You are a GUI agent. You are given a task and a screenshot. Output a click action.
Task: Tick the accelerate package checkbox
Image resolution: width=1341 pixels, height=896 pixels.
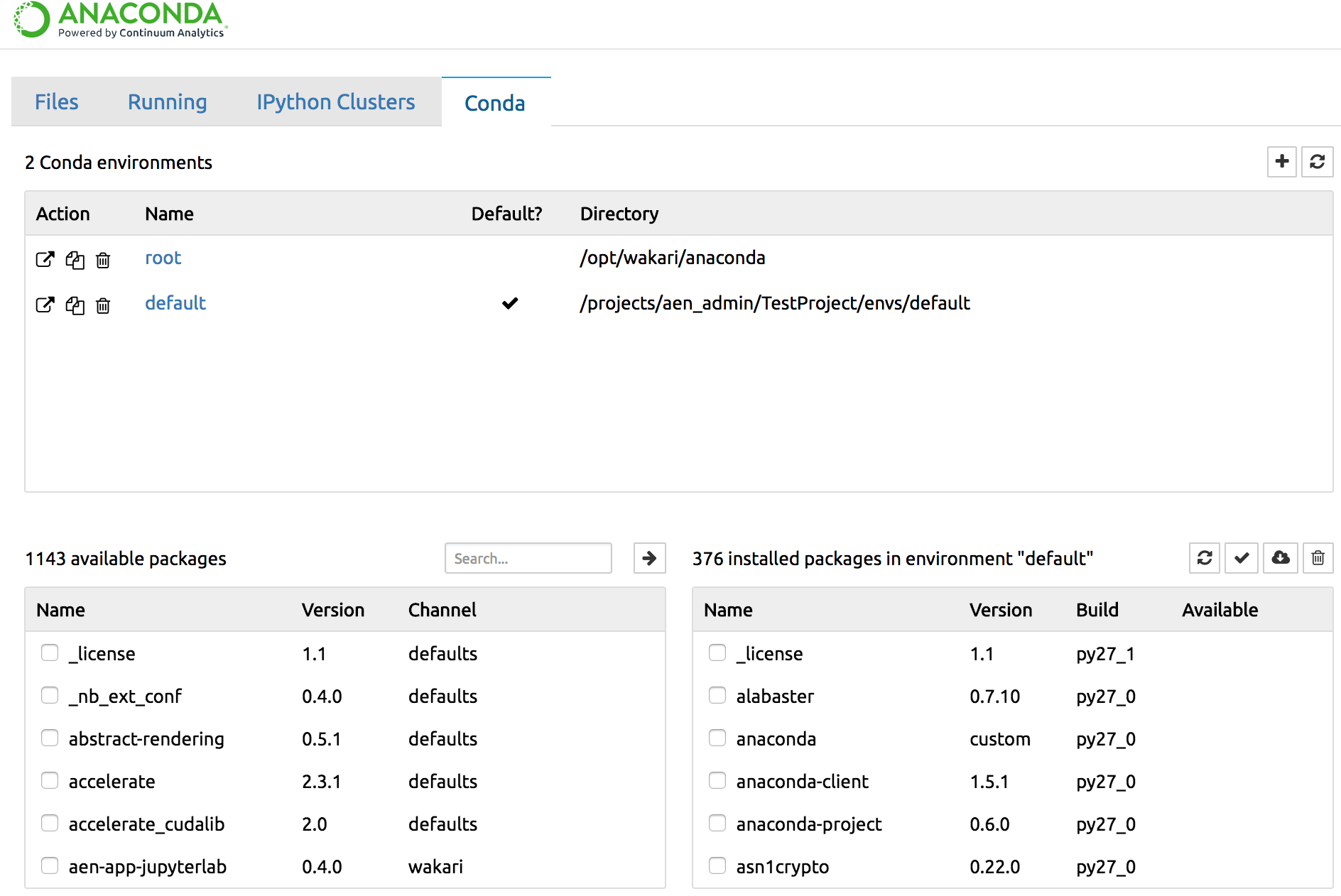(x=50, y=780)
